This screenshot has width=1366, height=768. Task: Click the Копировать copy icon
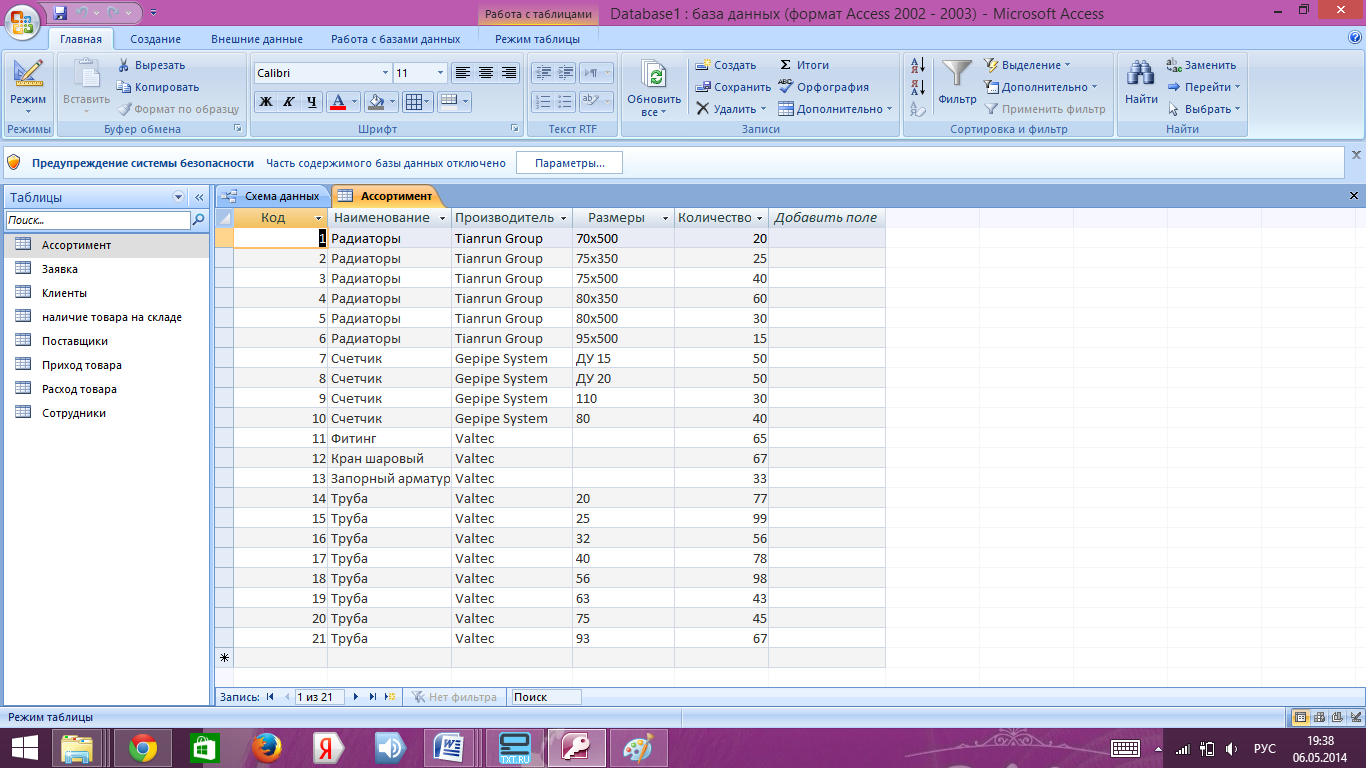[x=124, y=87]
